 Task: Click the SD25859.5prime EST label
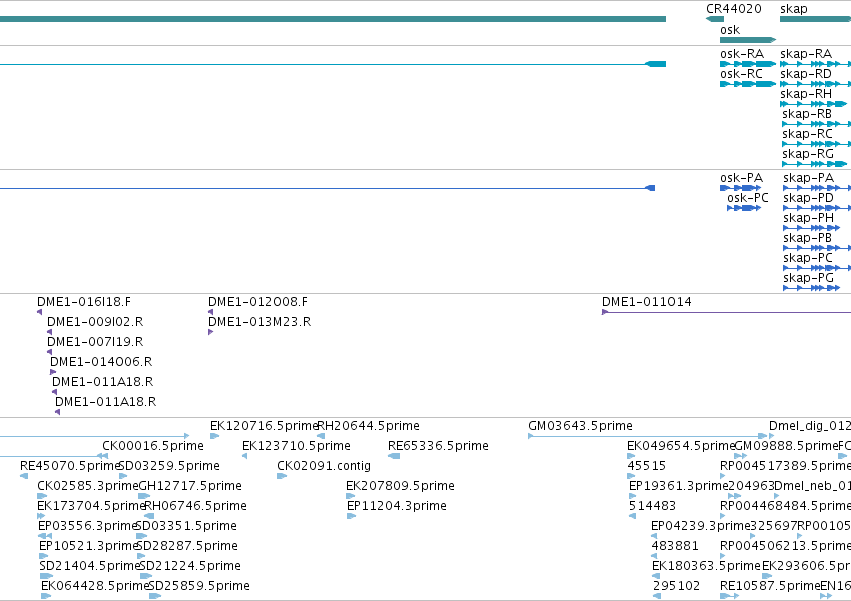click(x=199, y=586)
